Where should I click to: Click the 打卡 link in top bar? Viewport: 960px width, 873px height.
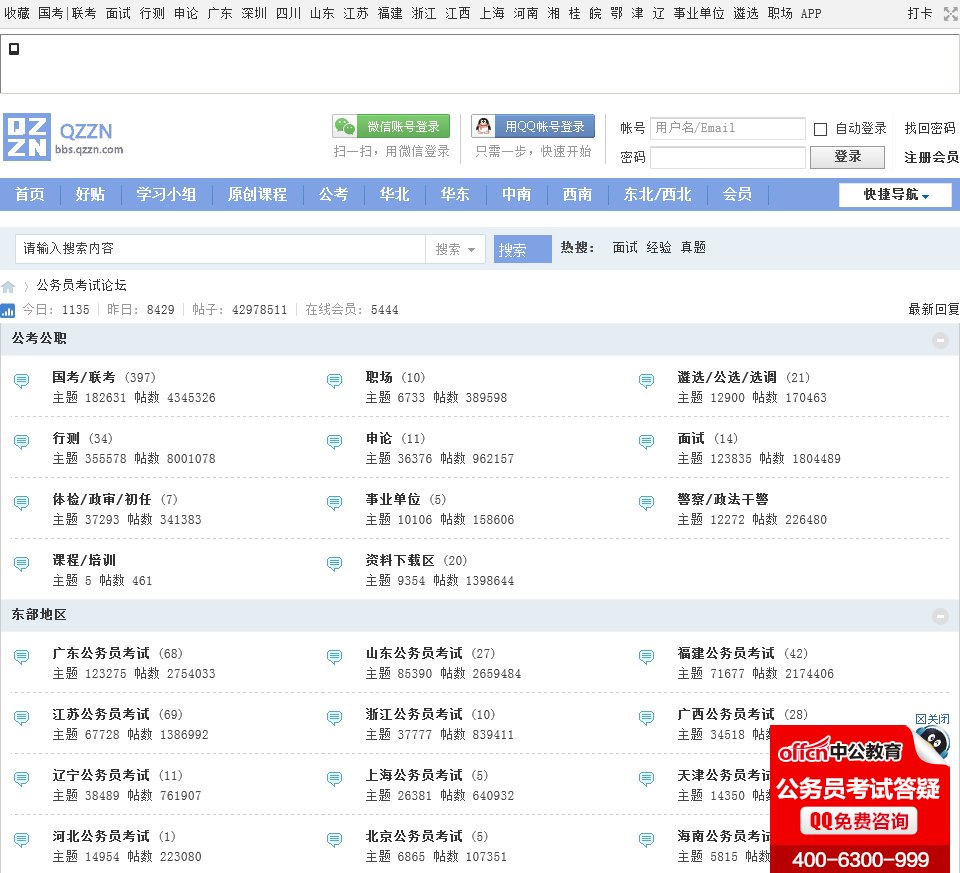pyautogui.click(x=920, y=13)
